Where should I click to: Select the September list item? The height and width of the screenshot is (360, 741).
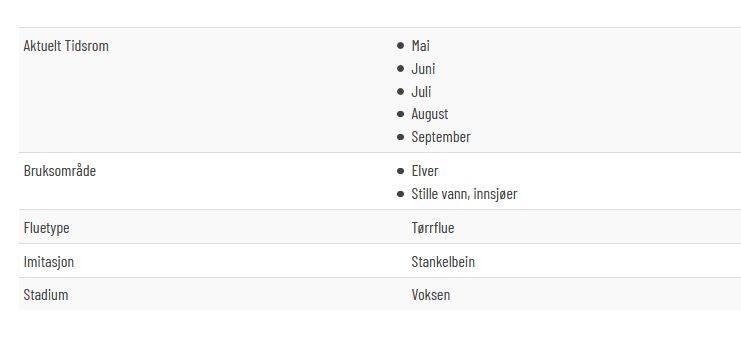(441, 137)
